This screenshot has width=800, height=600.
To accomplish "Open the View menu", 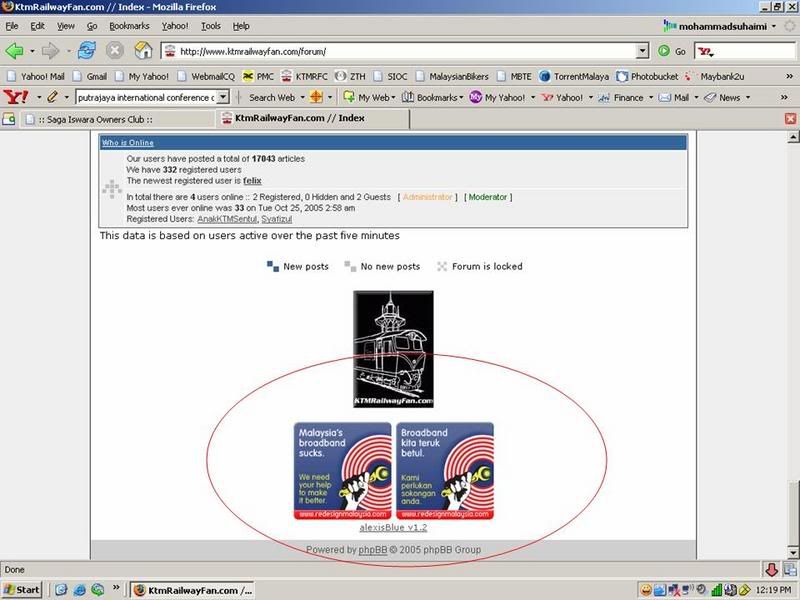I will [65, 26].
